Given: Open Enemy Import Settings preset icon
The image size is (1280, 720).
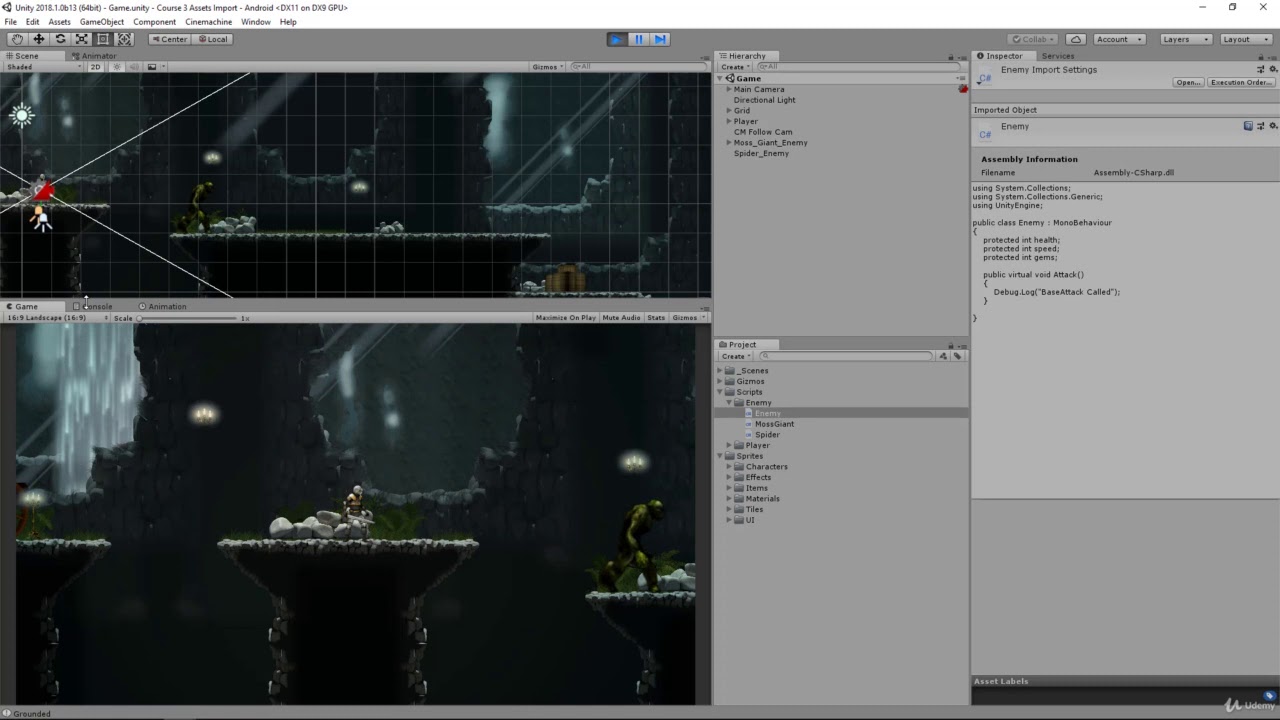Looking at the screenshot, I should point(1261,70).
